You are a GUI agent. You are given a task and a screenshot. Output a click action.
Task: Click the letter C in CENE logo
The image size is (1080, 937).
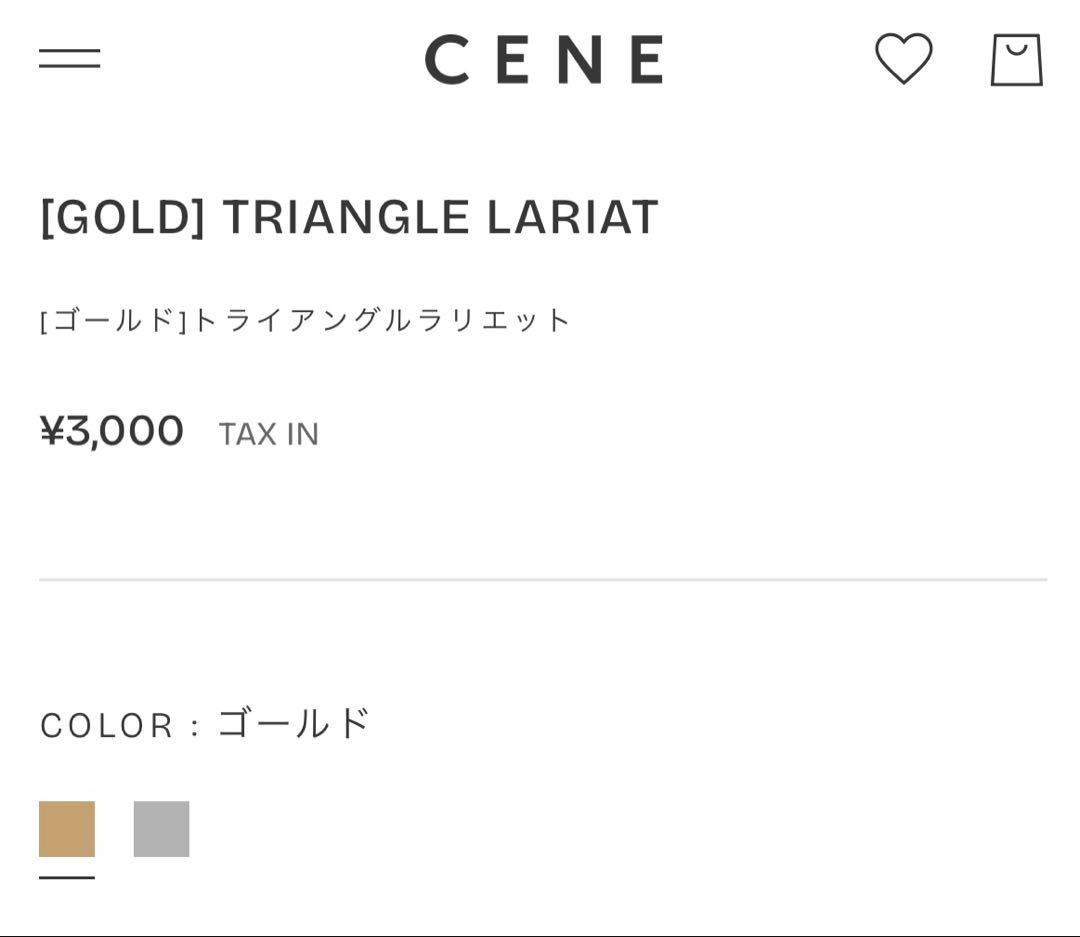click(448, 59)
